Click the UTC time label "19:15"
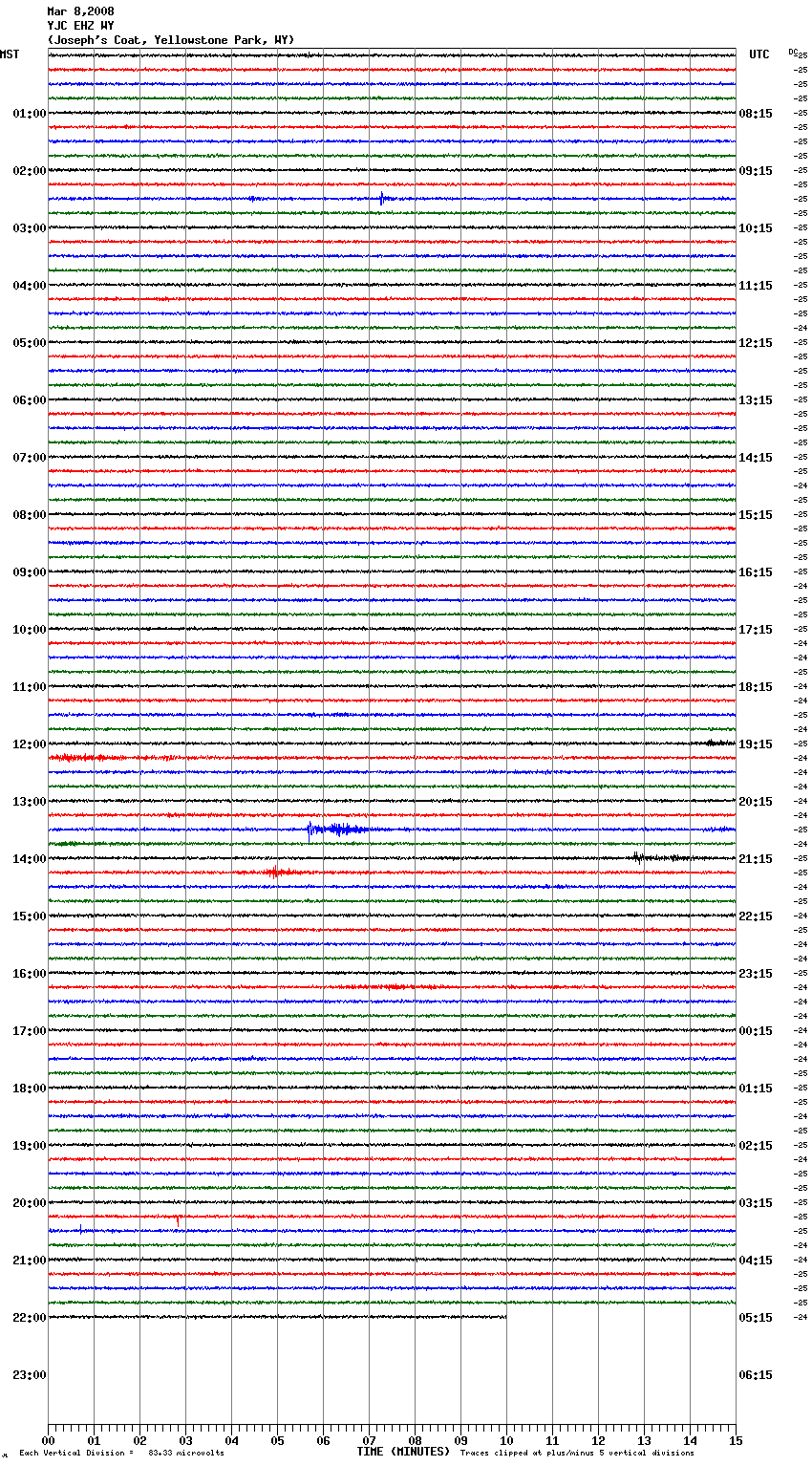 pyautogui.click(x=756, y=744)
